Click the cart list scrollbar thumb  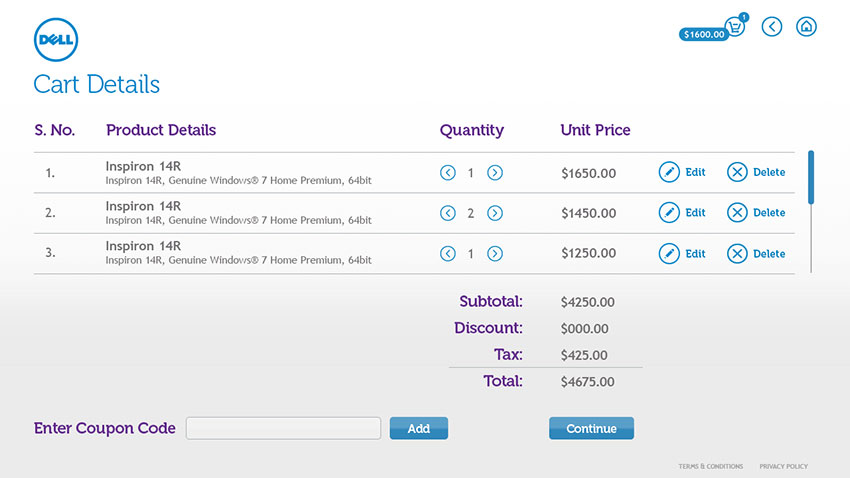(x=811, y=177)
